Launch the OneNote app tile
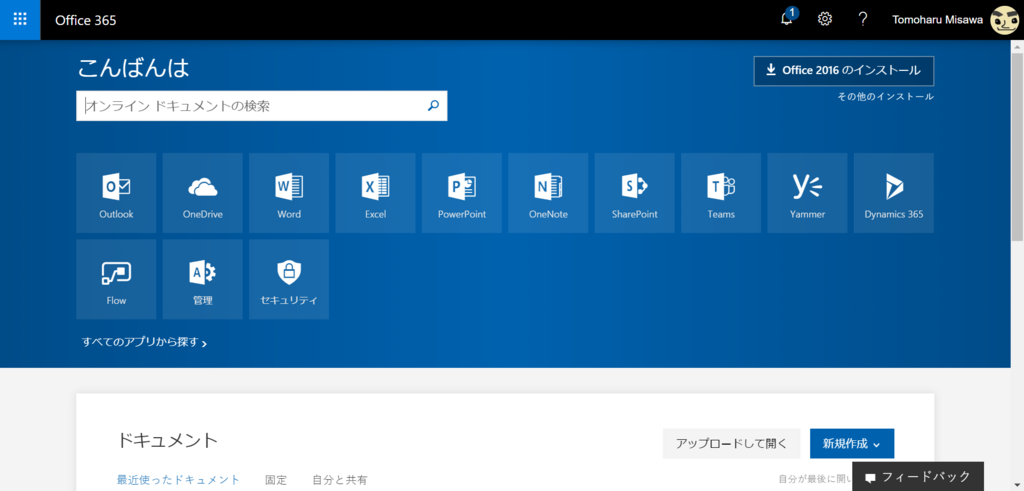The width and height of the screenshot is (1024, 491). [548, 193]
